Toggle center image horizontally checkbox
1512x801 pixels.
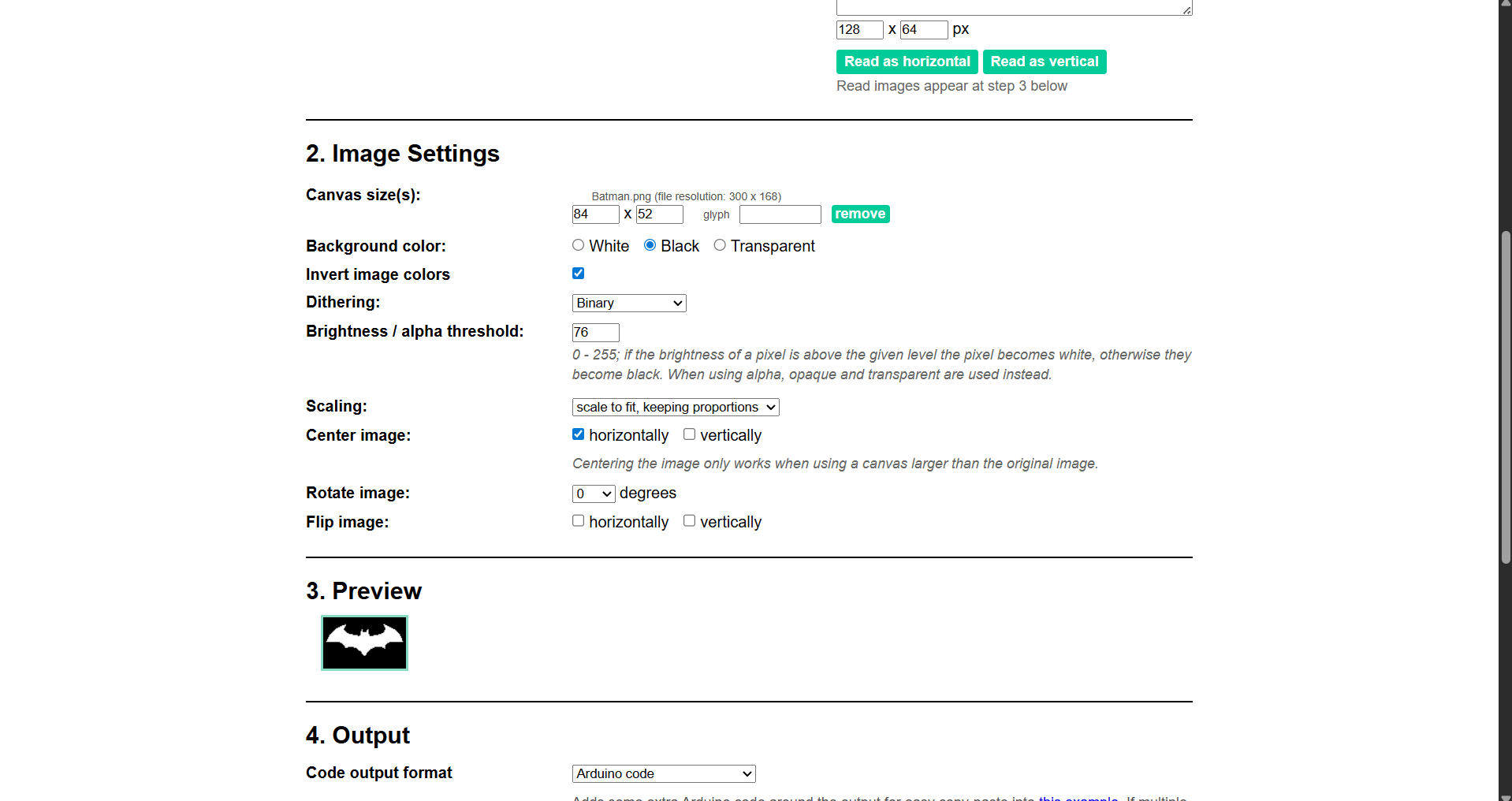(579, 434)
